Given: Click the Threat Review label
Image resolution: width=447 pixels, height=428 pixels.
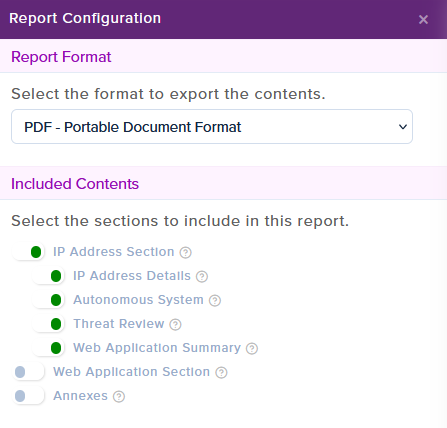Looking at the screenshot, I should (119, 324).
